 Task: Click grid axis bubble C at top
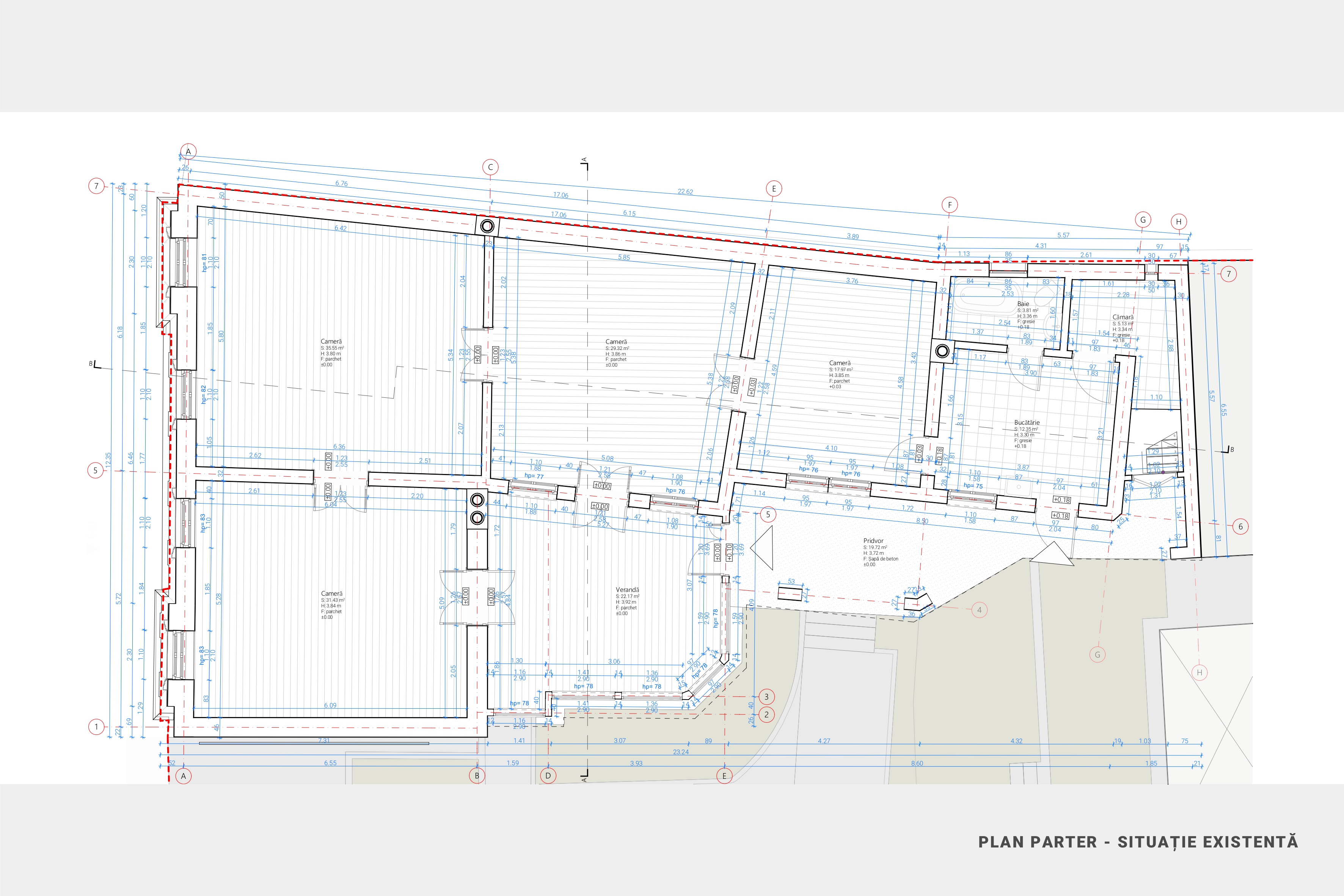coord(490,168)
